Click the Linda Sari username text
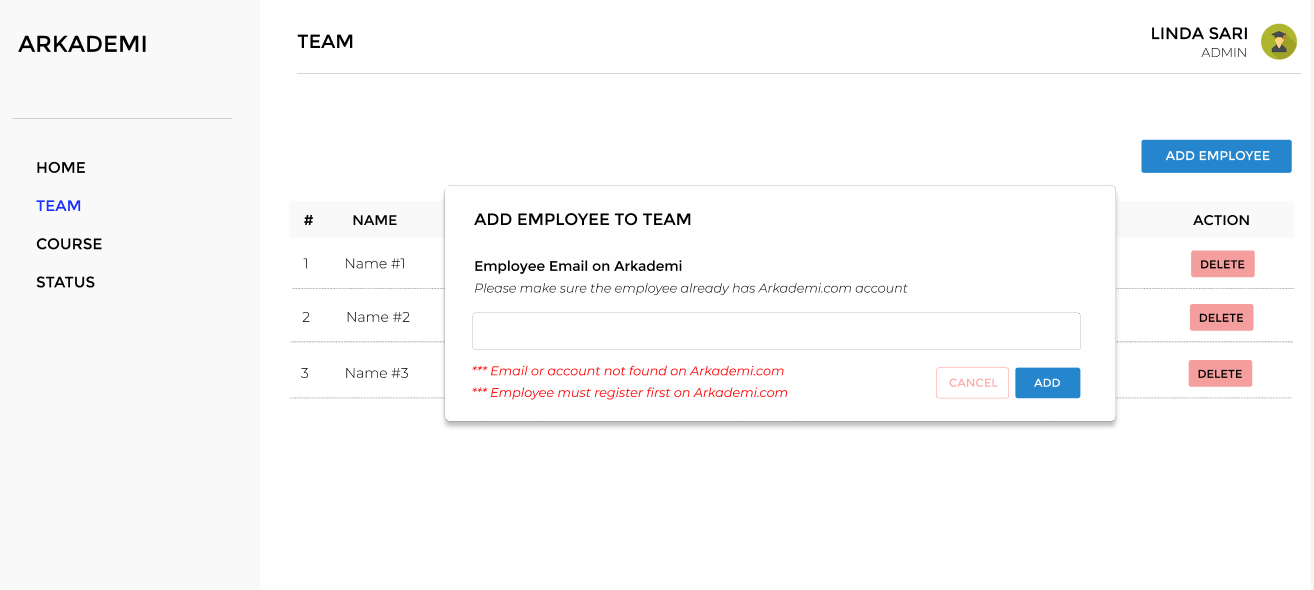This screenshot has height=590, width=1314. (x=1199, y=34)
